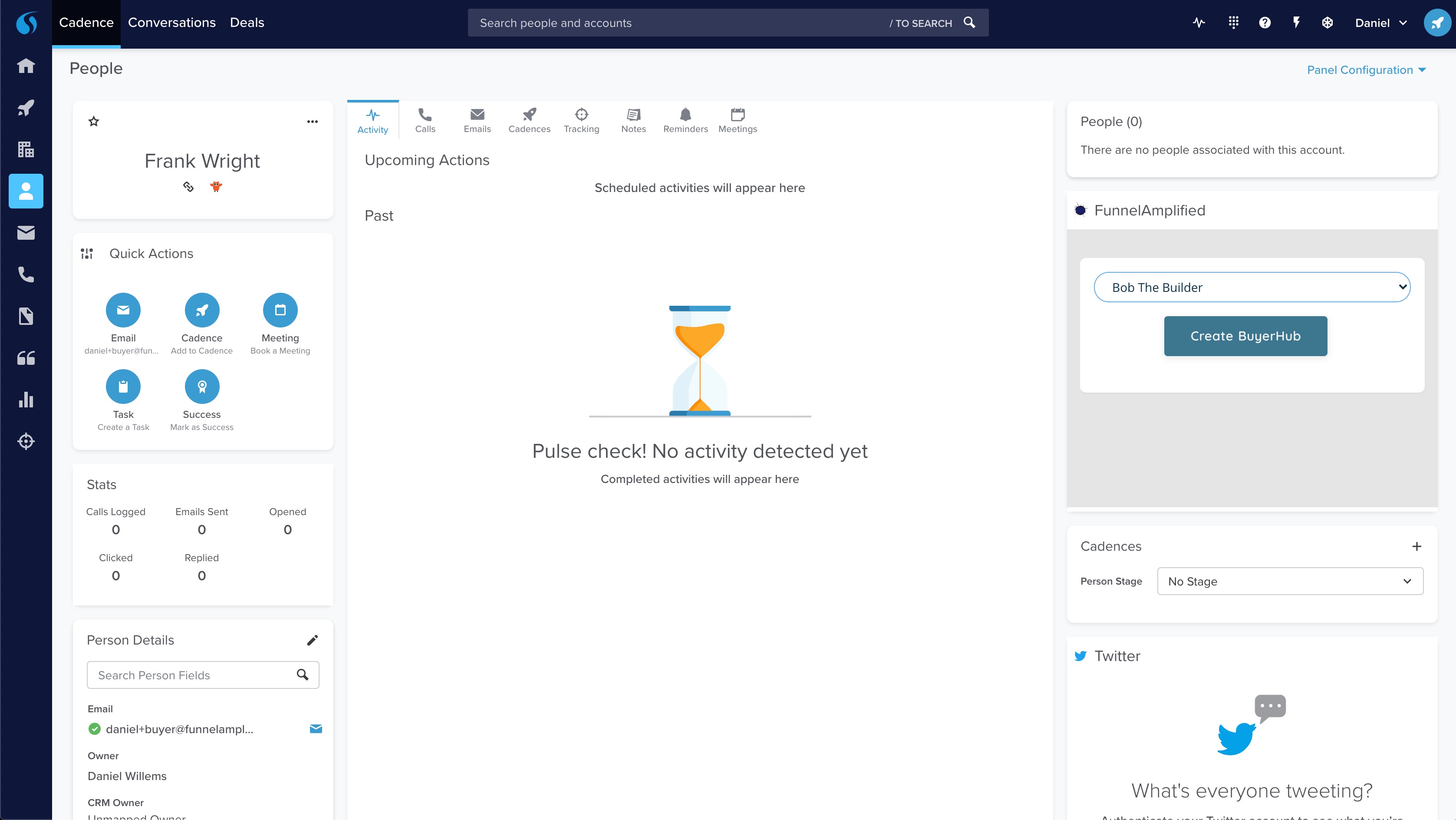
Task: Expand the Bob The Builder dropdown
Action: tap(1252, 287)
